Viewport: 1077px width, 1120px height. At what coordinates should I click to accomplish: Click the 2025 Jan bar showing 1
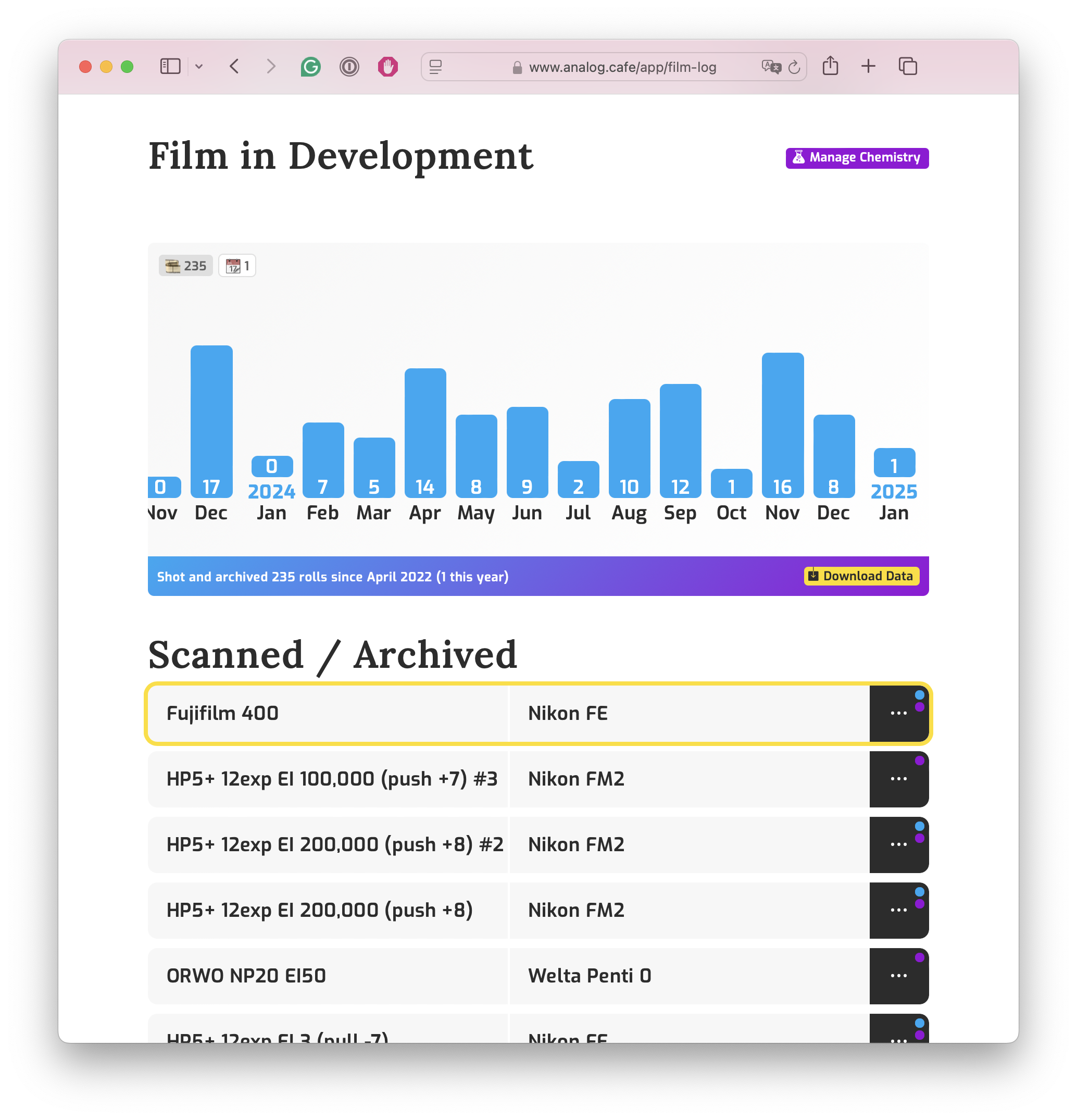click(894, 462)
